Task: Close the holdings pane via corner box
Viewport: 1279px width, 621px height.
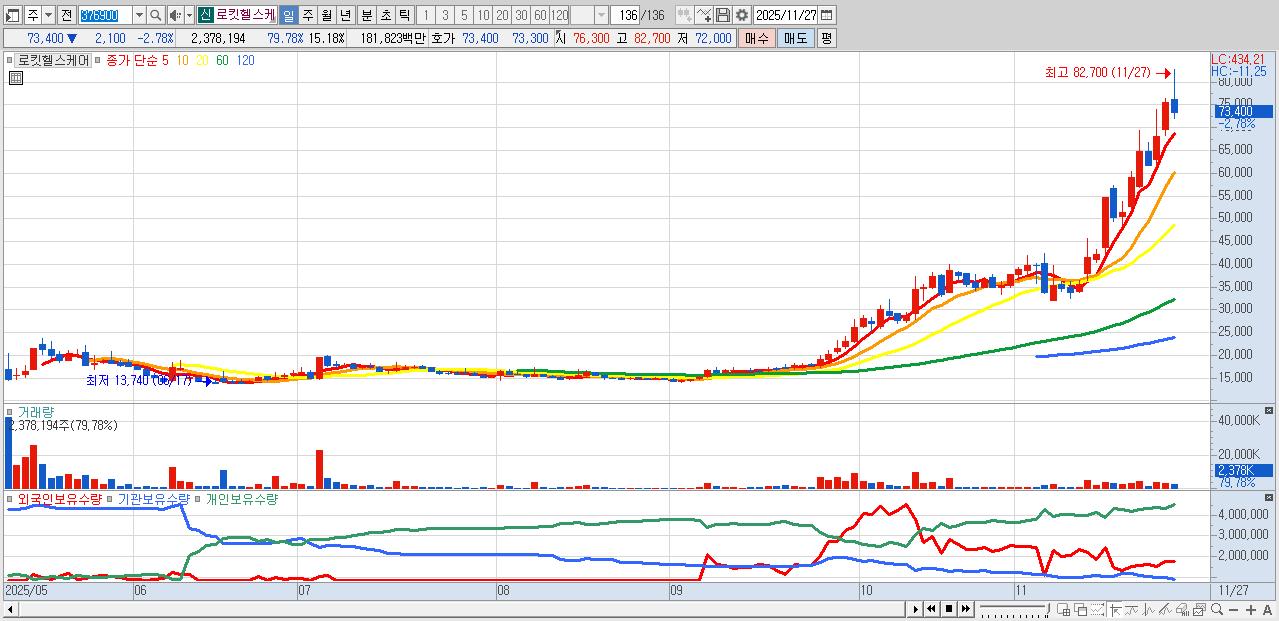Action: (1270, 497)
